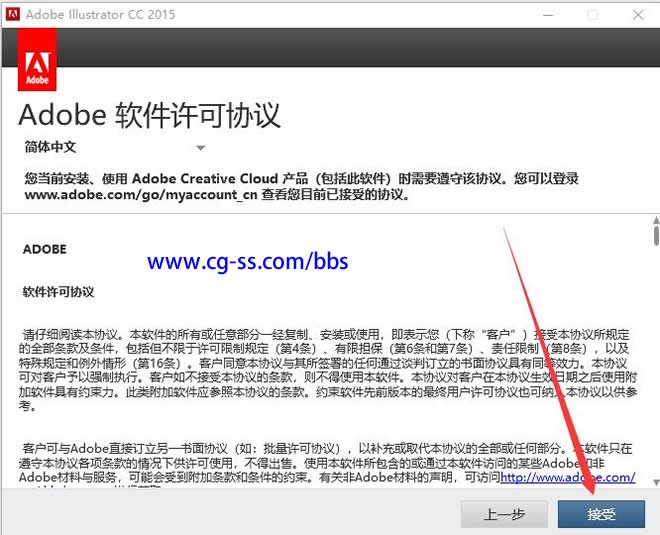Click the disabled maximize window button
The width and height of the screenshot is (660, 535).
click(591, 15)
